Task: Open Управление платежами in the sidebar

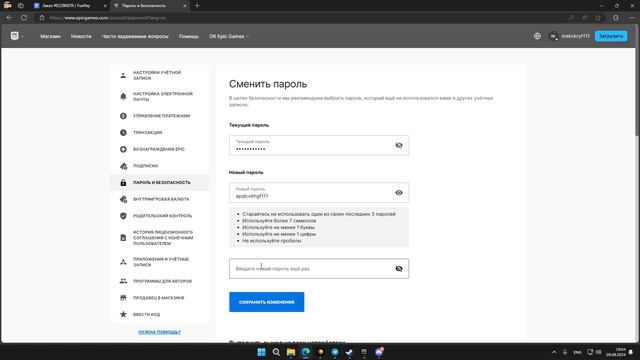Action: [x=162, y=116]
